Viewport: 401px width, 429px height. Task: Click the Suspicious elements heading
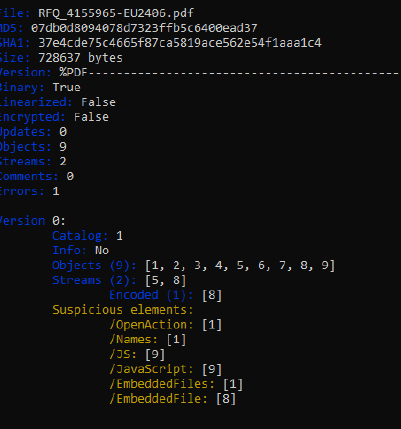[123, 310]
